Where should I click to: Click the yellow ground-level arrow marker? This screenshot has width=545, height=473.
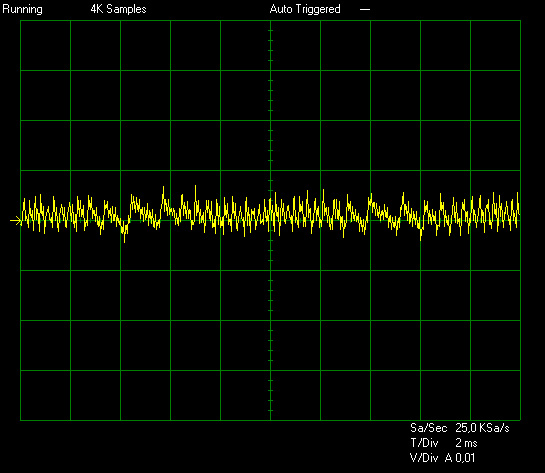click(x=16, y=221)
